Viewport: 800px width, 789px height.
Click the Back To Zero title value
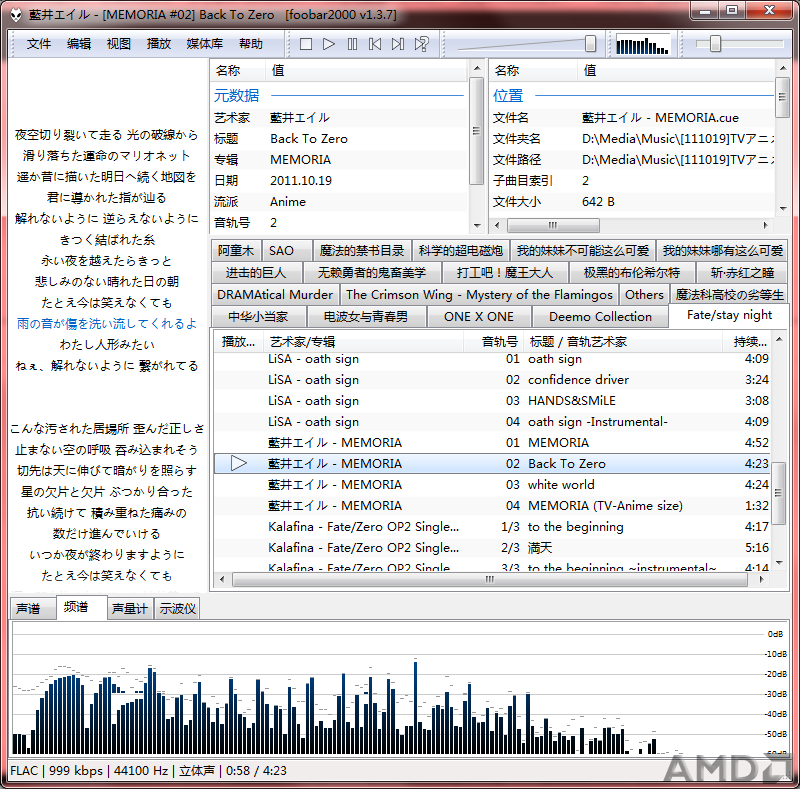(x=309, y=138)
